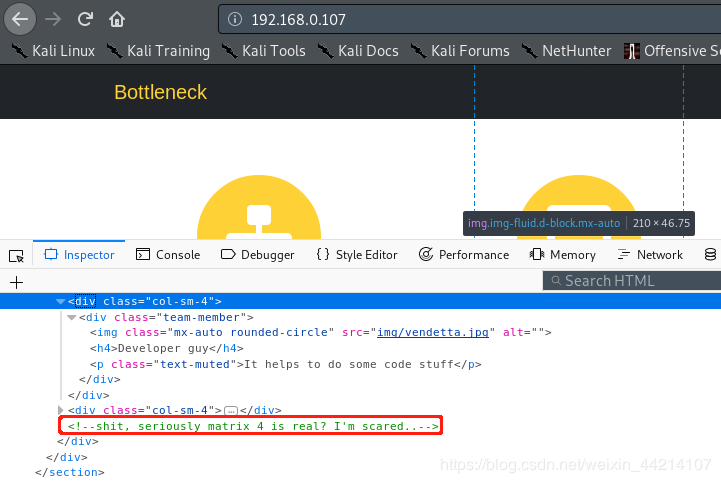Expand the collapsed div col-sm-4 node

pyautogui.click(x=60, y=410)
